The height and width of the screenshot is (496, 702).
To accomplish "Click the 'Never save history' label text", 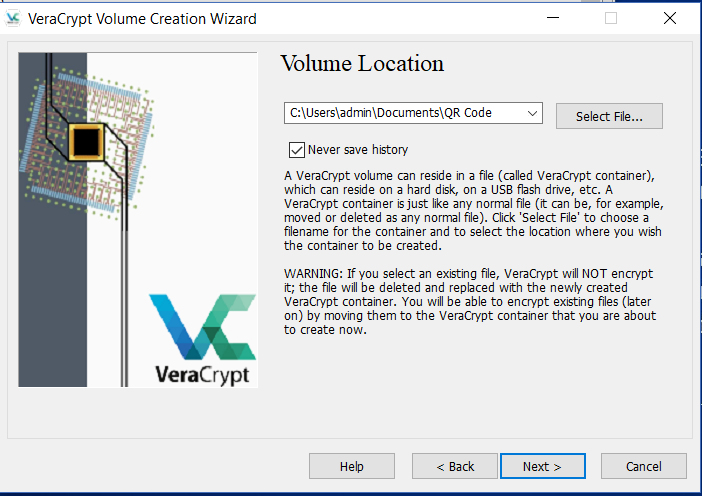I will point(358,150).
